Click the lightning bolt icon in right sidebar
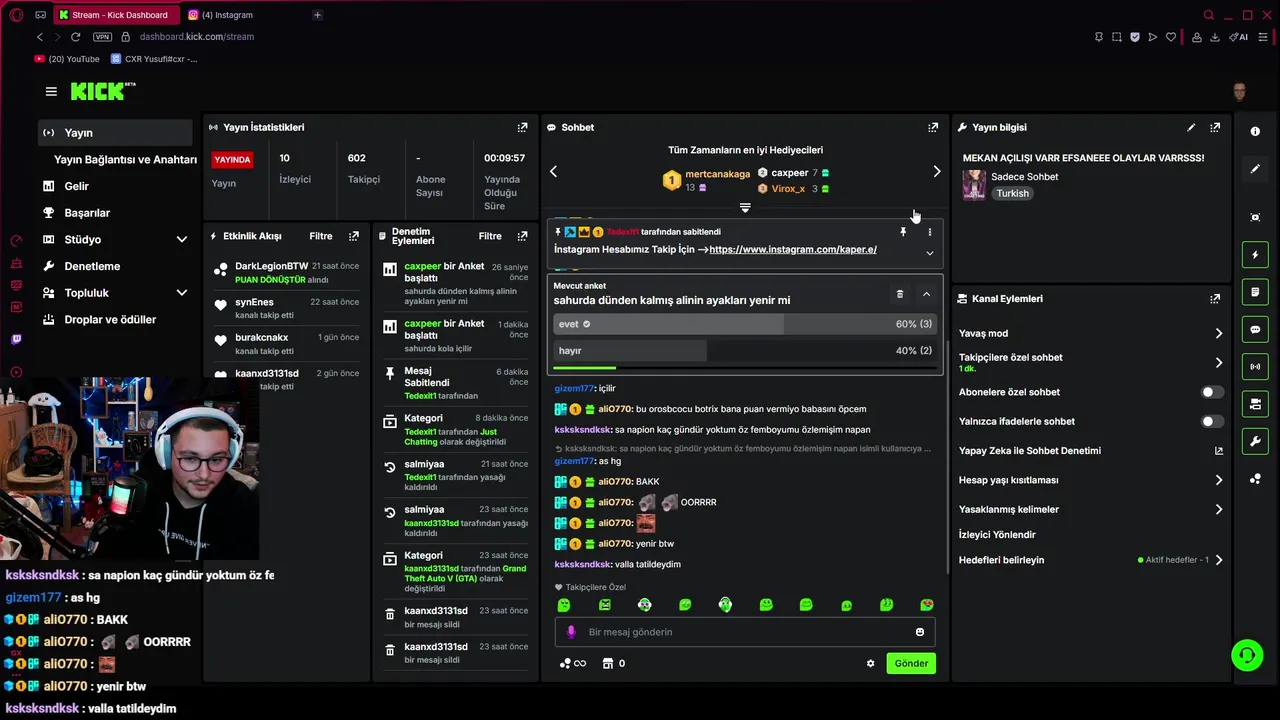The width and height of the screenshot is (1280, 720). [1255, 255]
